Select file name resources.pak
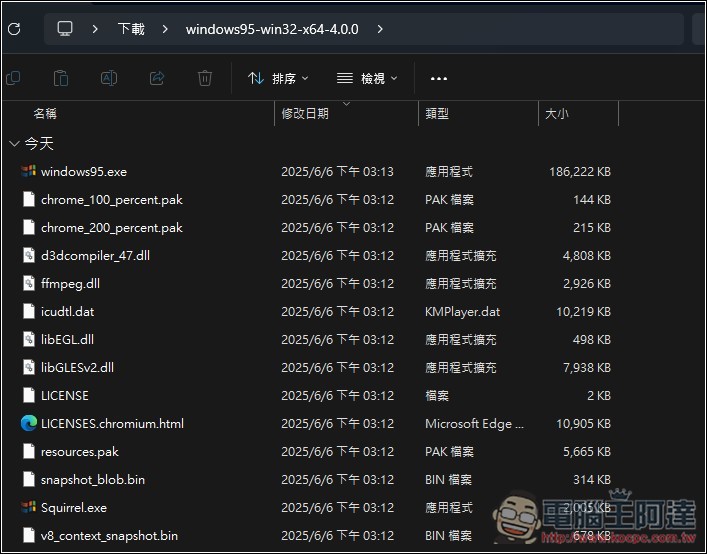 point(80,452)
